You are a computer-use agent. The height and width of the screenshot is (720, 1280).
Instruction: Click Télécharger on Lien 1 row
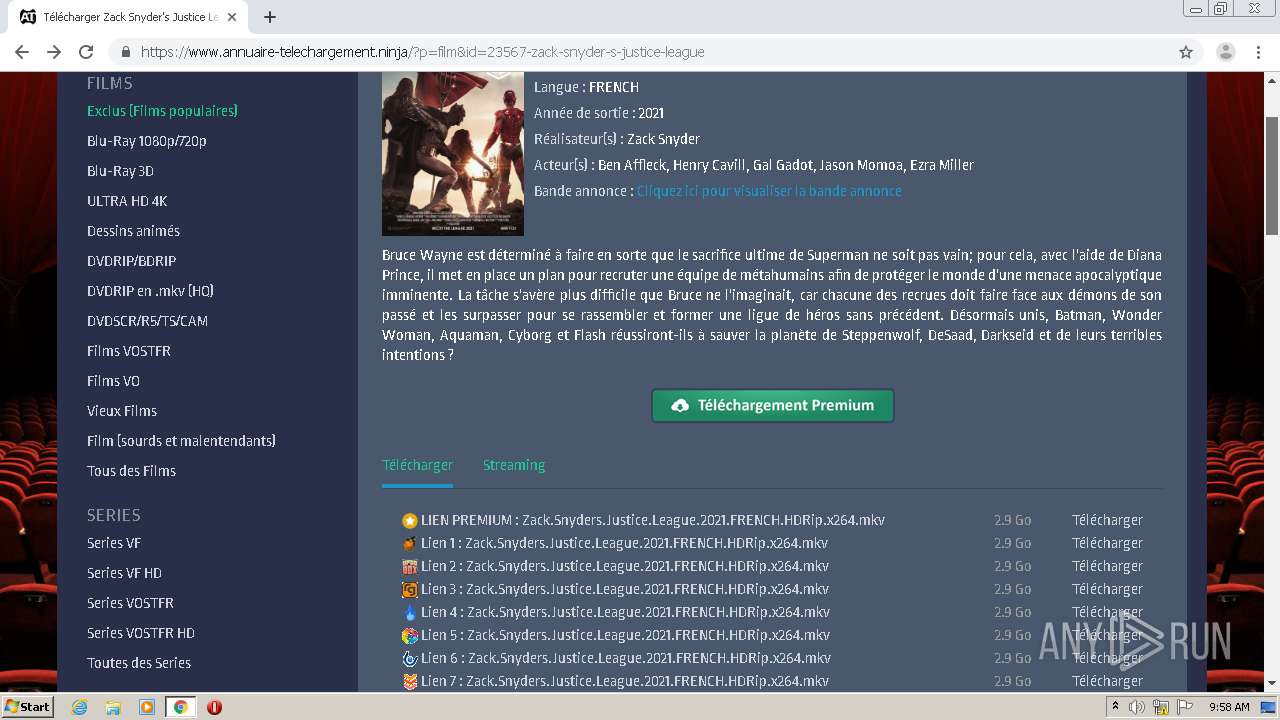[1107, 543]
